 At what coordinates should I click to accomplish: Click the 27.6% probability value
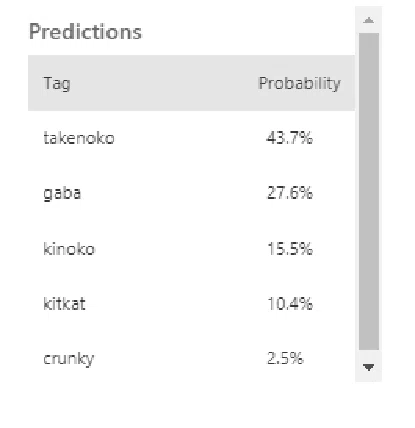coord(290,193)
